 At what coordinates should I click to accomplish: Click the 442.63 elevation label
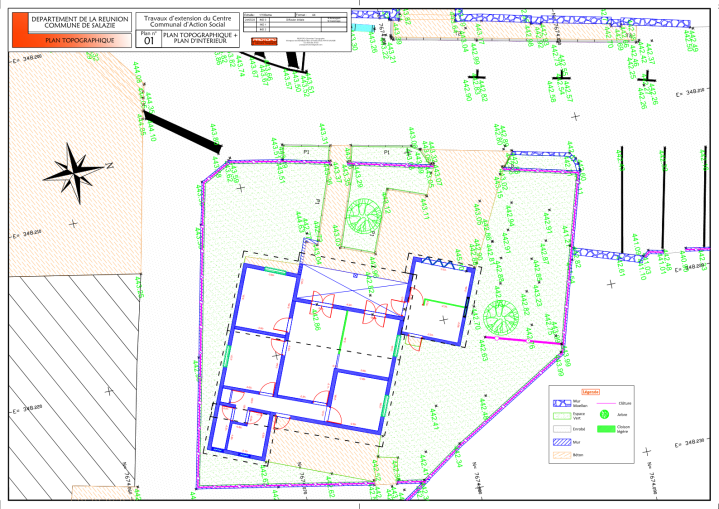pos(483,350)
